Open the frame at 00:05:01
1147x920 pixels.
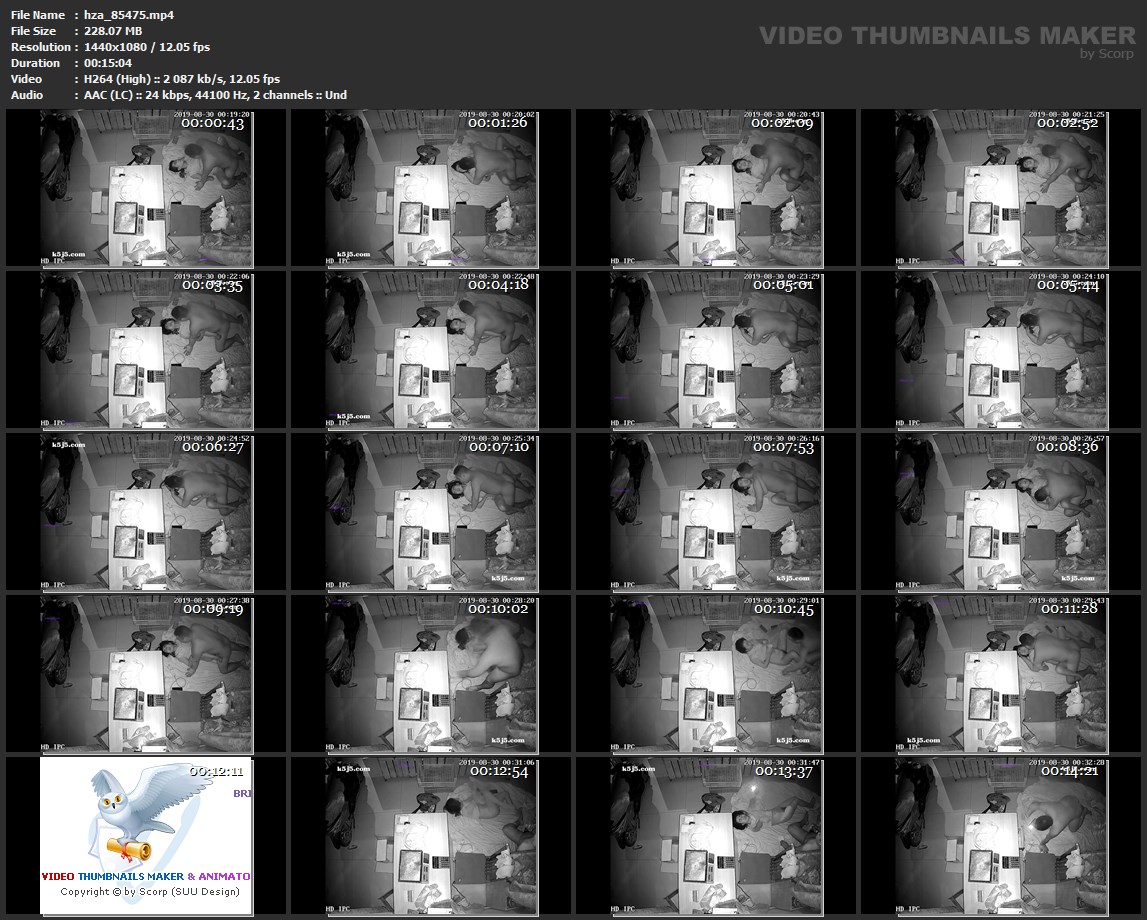tap(716, 350)
